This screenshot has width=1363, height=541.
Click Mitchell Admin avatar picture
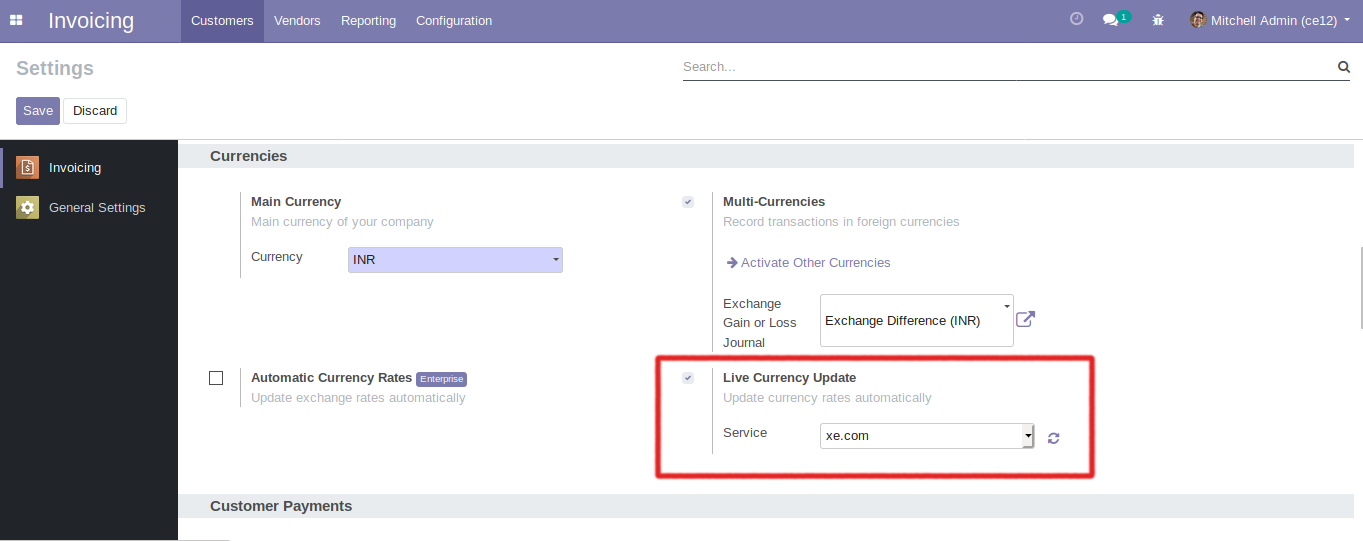click(1197, 20)
